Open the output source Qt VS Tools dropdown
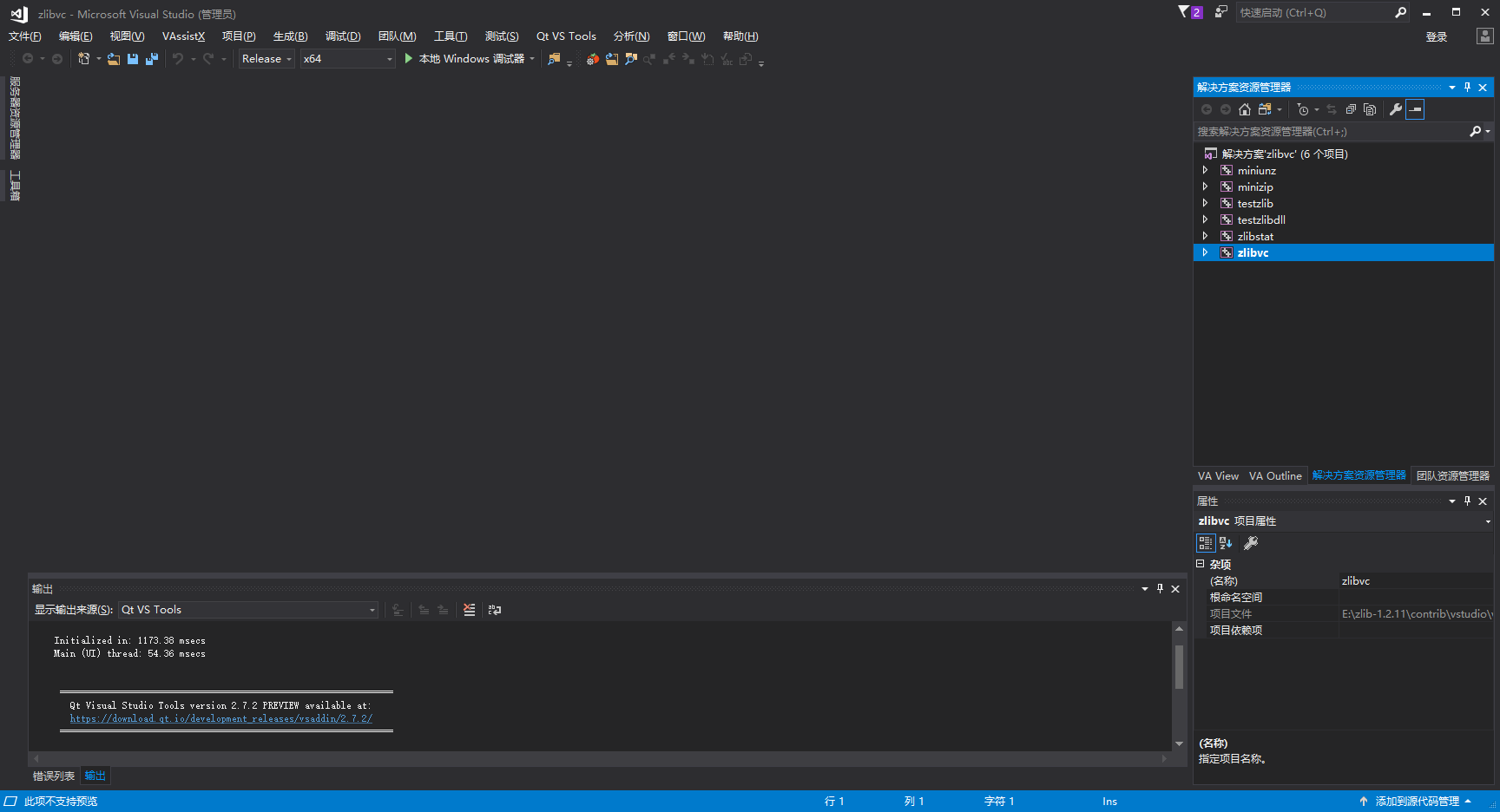 (248, 610)
